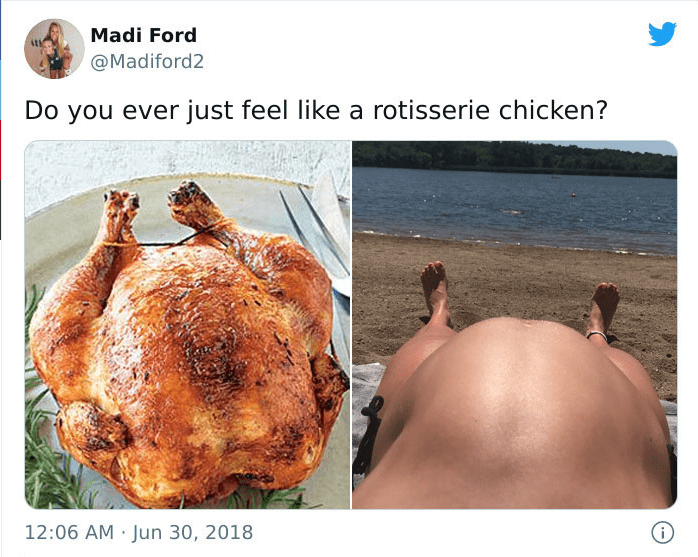Open the beach belly photo
This screenshot has width=698, height=557.
pyautogui.click(x=515, y=325)
